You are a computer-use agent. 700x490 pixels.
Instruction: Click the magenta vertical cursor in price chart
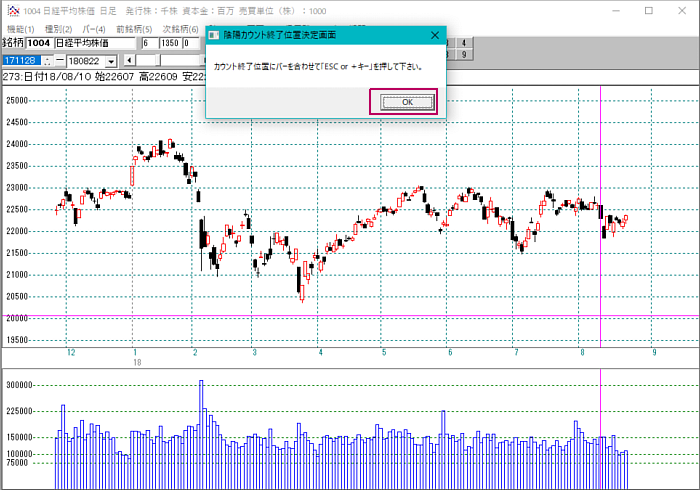(600, 214)
